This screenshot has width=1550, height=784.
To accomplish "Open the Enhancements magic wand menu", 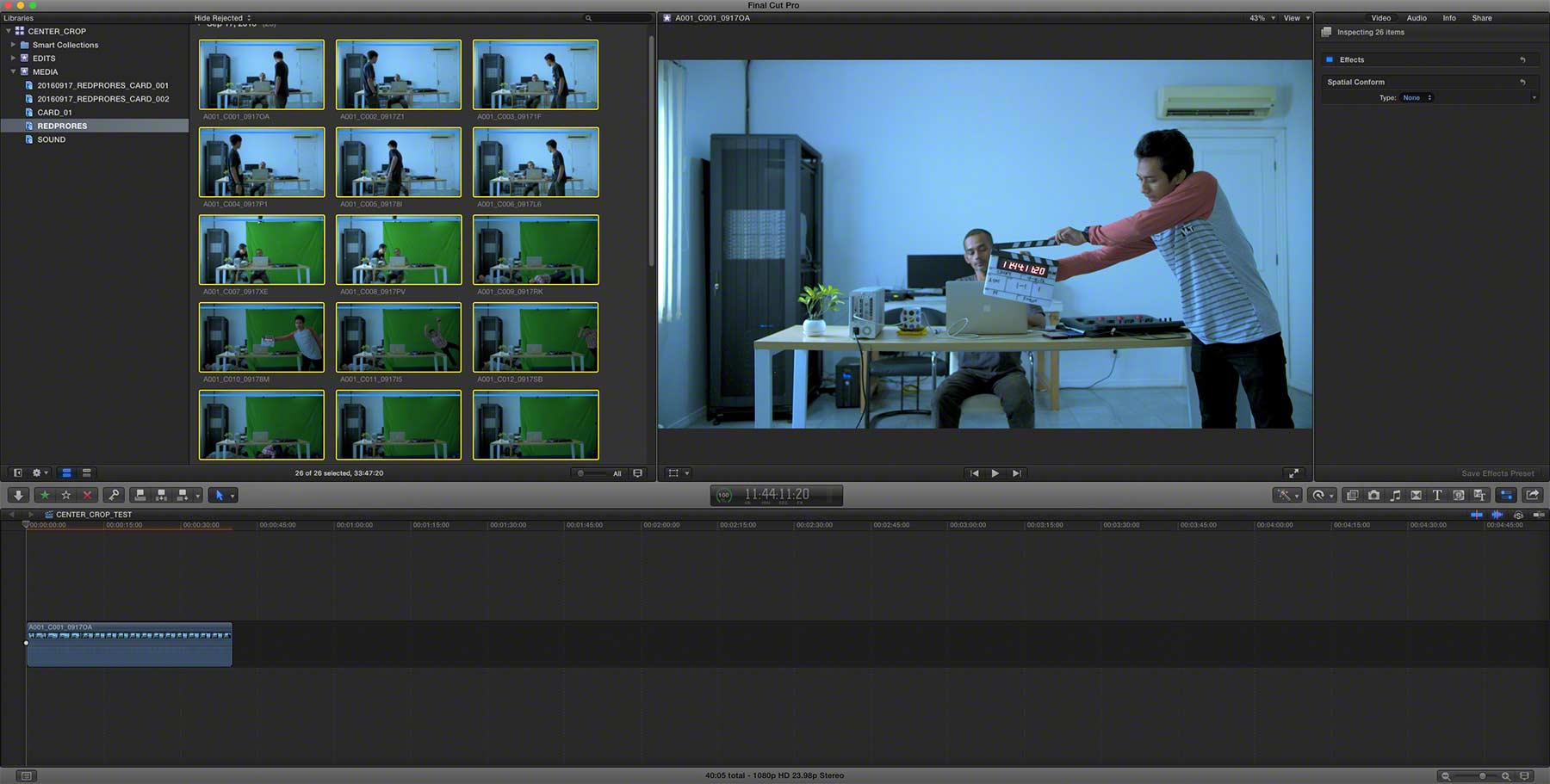I will 1286,495.
